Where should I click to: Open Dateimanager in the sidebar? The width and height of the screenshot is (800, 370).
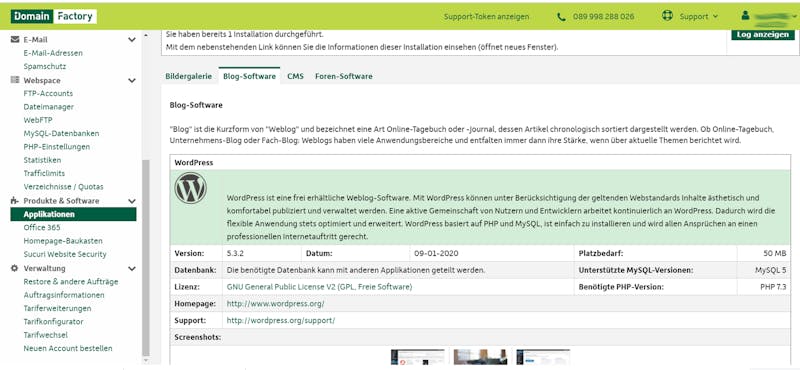point(48,107)
